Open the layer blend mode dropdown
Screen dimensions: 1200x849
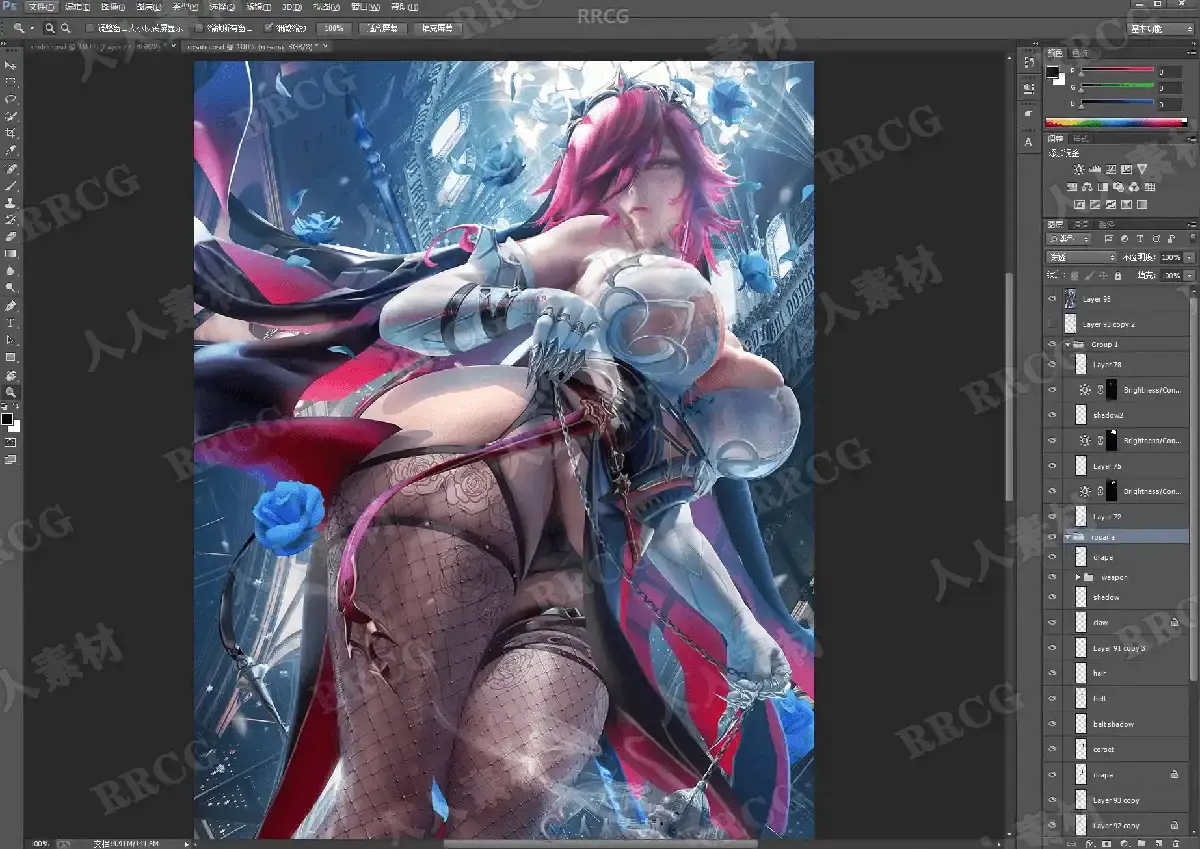pos(1081,257)
